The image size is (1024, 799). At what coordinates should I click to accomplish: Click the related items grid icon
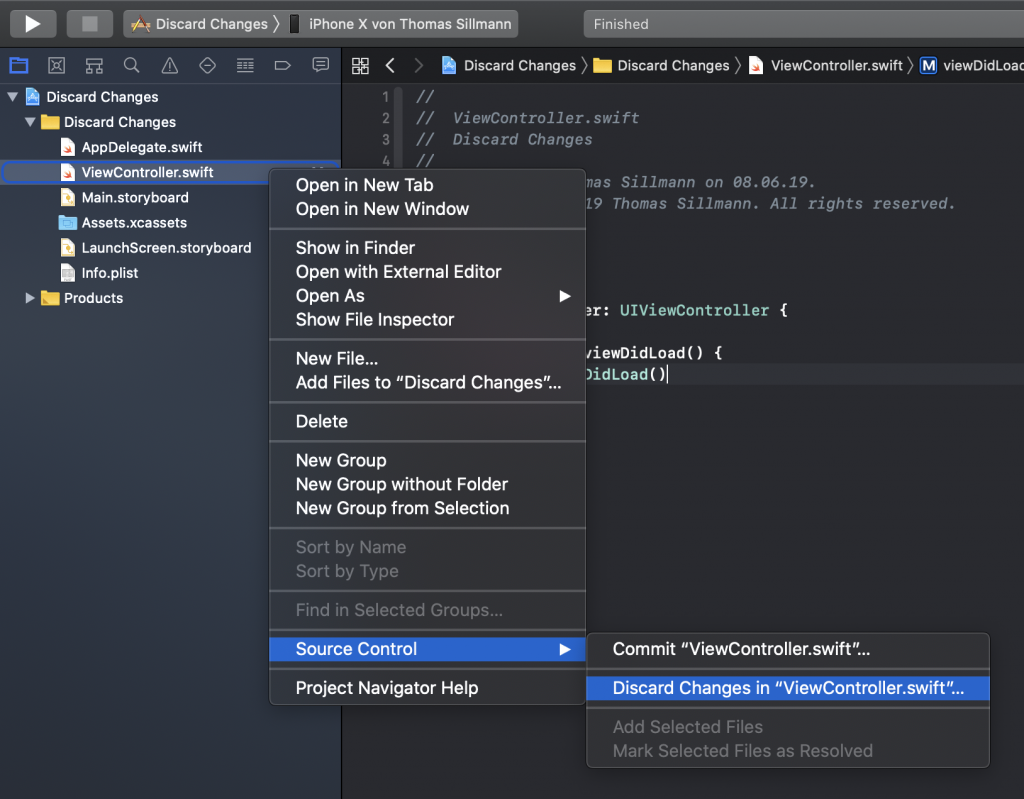coord(360,65)
